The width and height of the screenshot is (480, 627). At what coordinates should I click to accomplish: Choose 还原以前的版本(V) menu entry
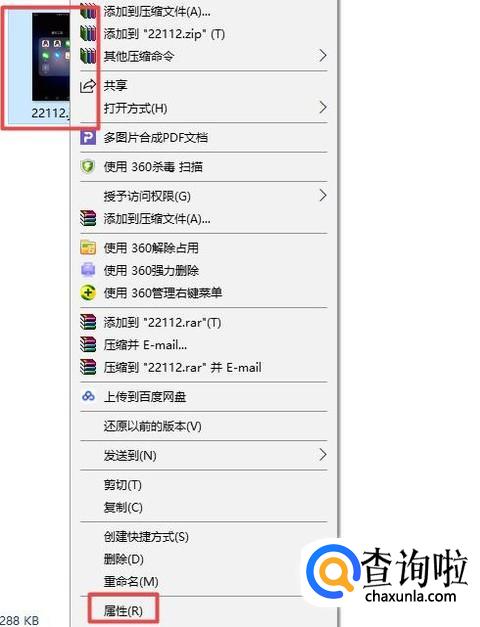(x=152, y=426)
